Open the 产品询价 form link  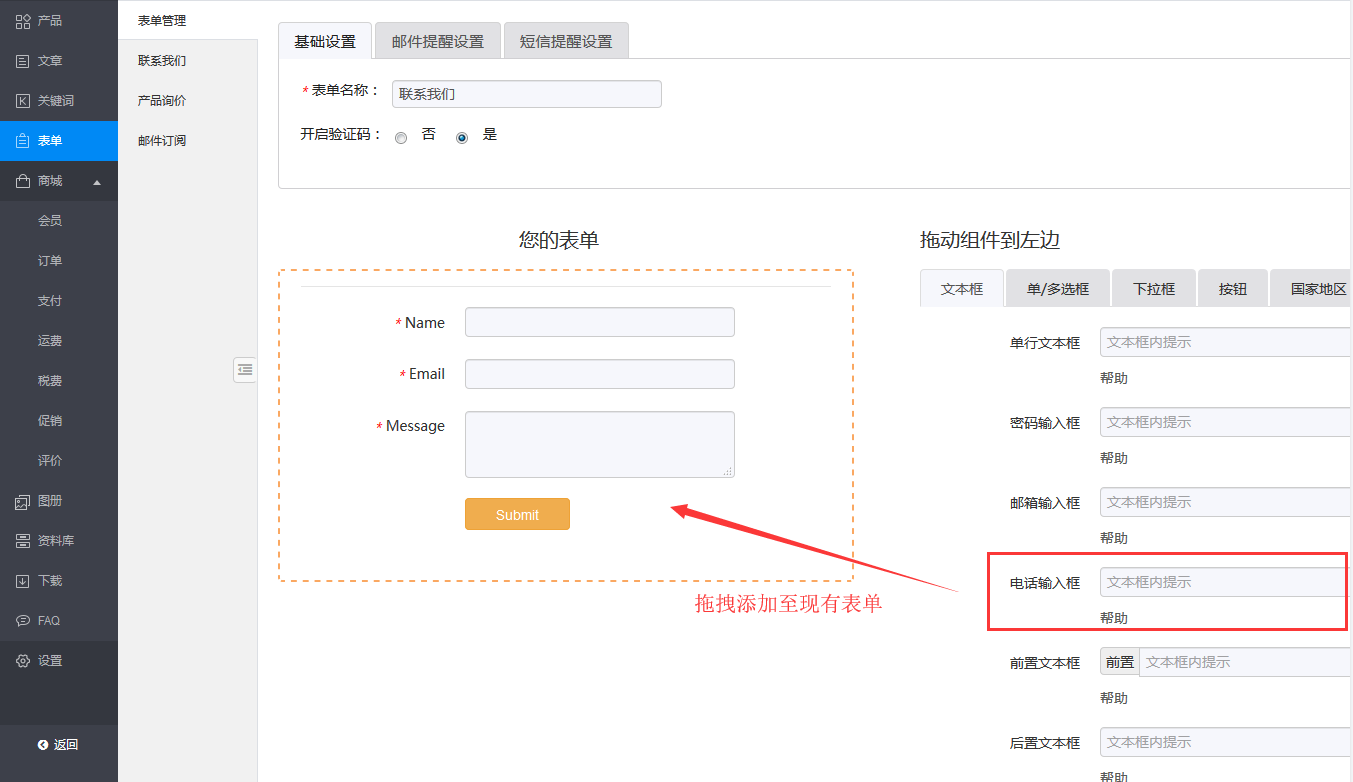click(x=162, y=101)
